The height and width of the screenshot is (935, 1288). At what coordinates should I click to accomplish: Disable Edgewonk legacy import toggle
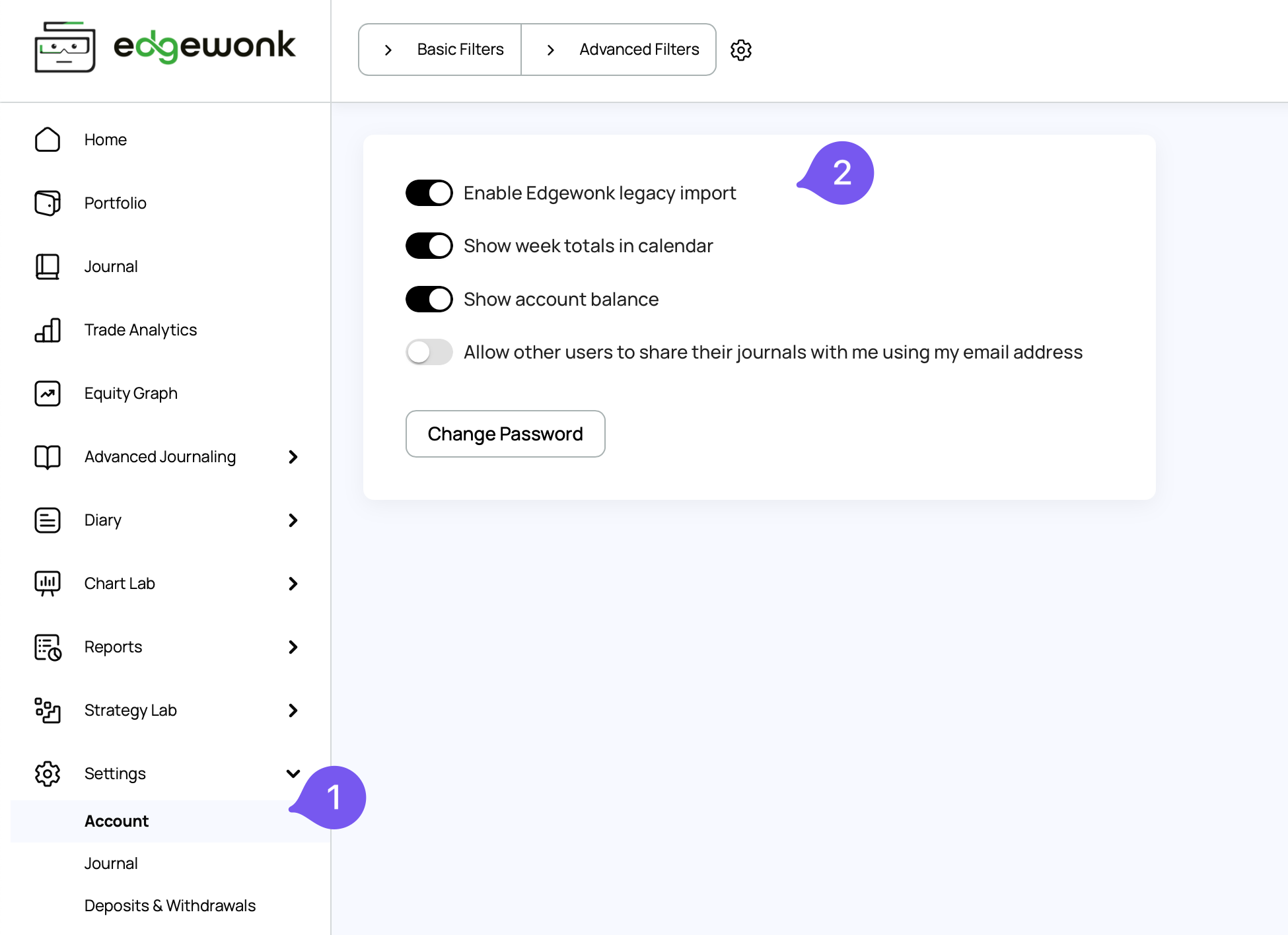pos(429,193)
